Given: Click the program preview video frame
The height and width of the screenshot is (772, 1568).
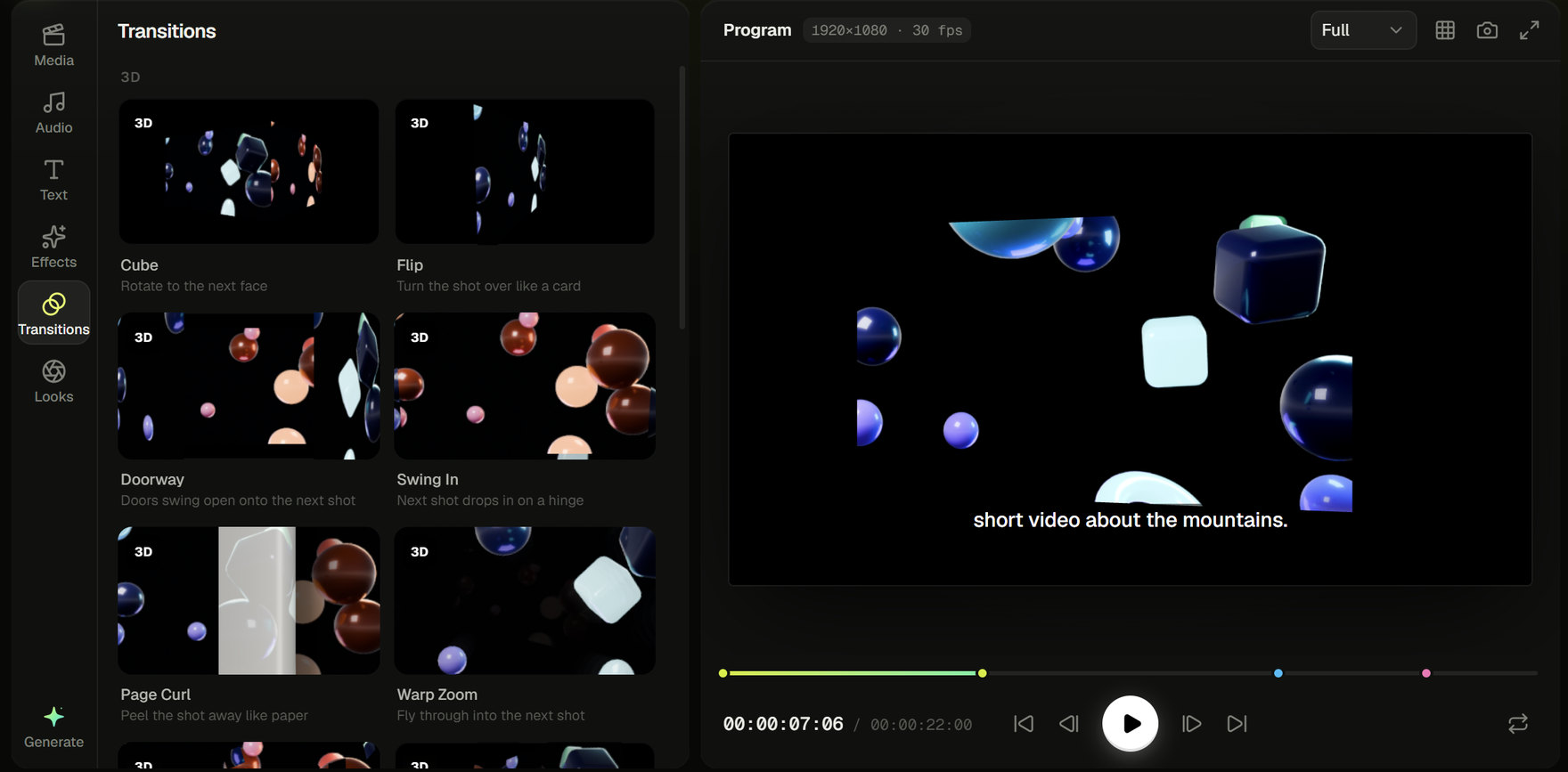Looking at the screenshot, I should tap(1131, 360).
